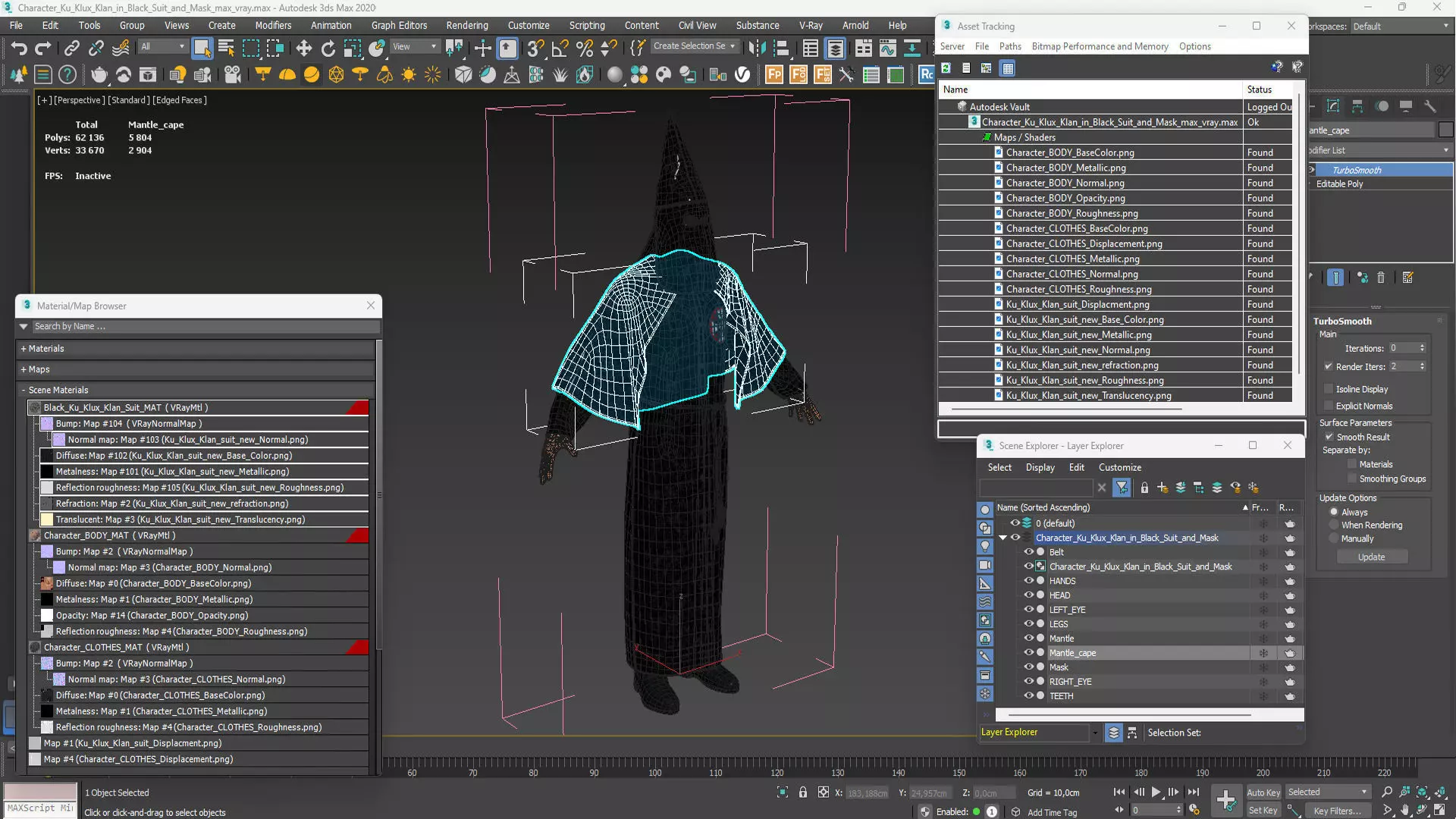
Task: Open Paths menu in Asset Tracking
Action: click(x=1010, y=46)
